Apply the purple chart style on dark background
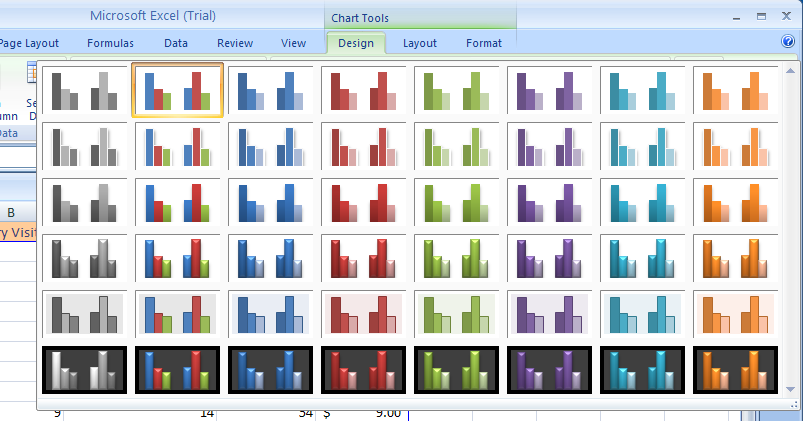 [549, 370]
